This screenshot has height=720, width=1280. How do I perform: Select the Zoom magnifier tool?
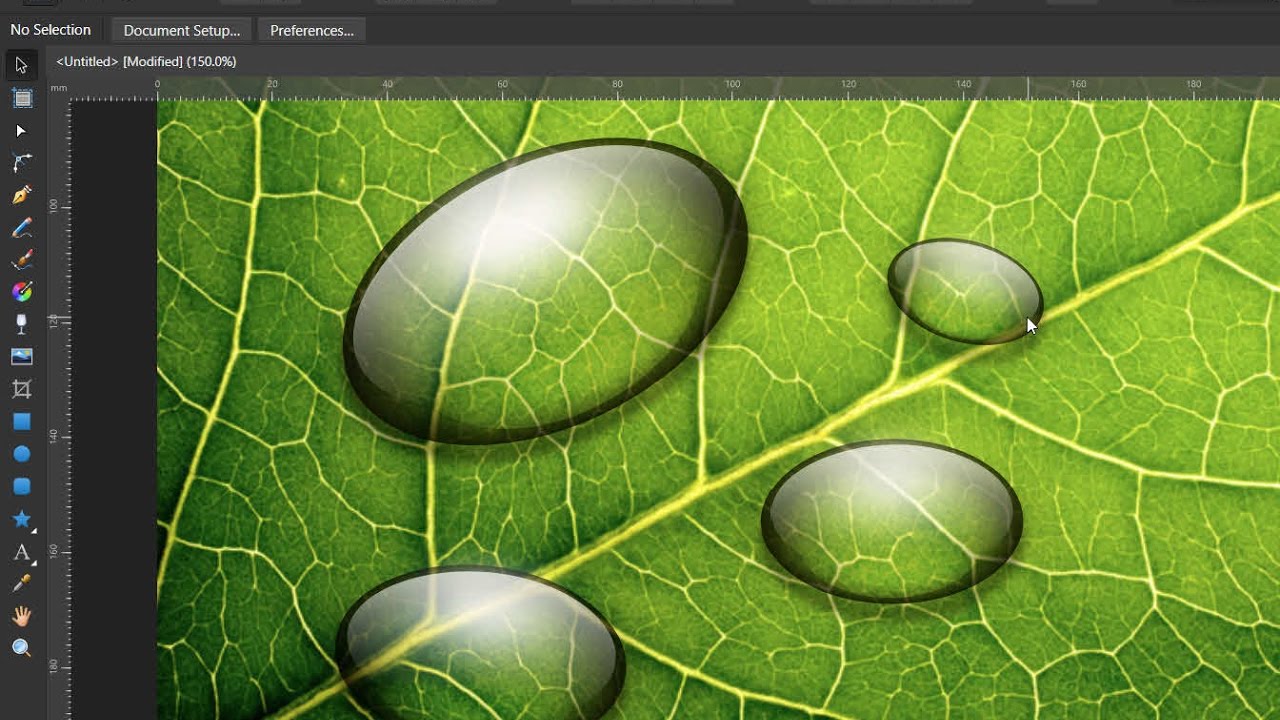click(21, 648)
